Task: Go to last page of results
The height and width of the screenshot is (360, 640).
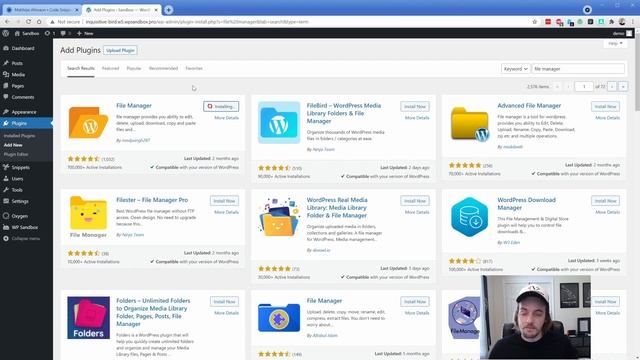Action: click(x=623, y=87)
